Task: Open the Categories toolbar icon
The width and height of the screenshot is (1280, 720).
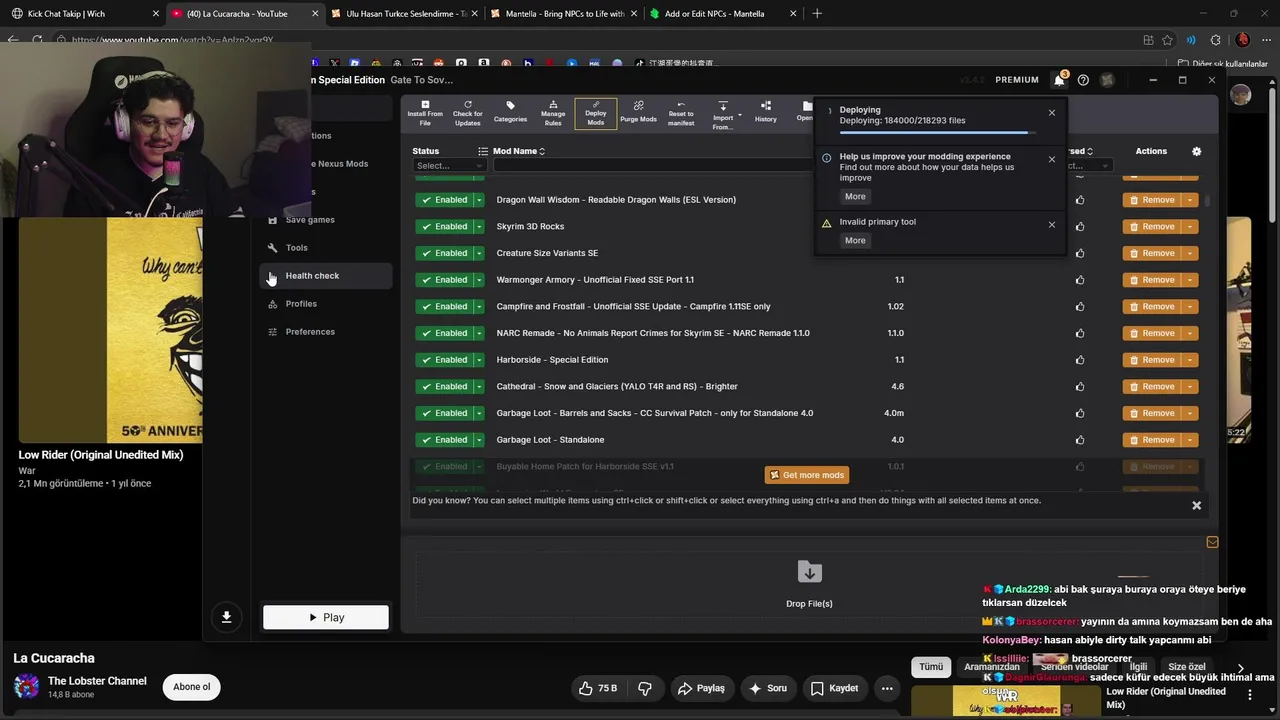Action: tap(510, 113)
